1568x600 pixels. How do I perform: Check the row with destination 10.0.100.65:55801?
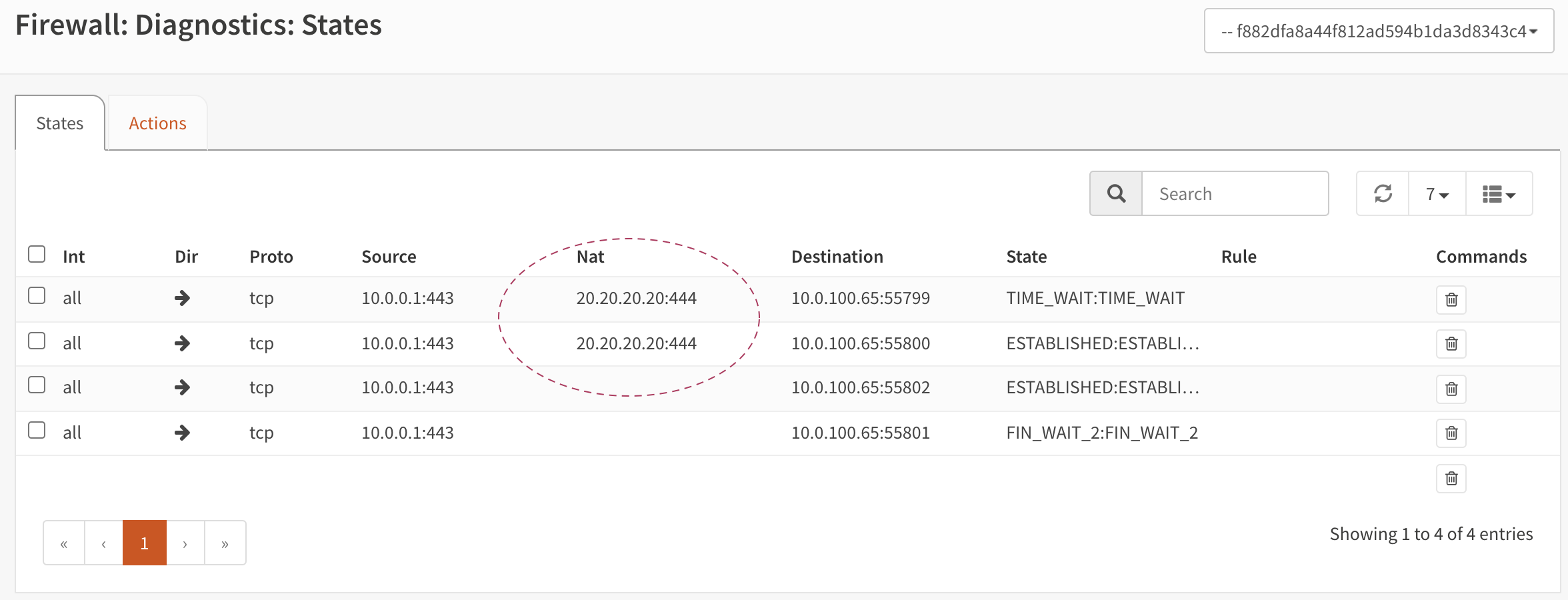click(x=37, y=430)
